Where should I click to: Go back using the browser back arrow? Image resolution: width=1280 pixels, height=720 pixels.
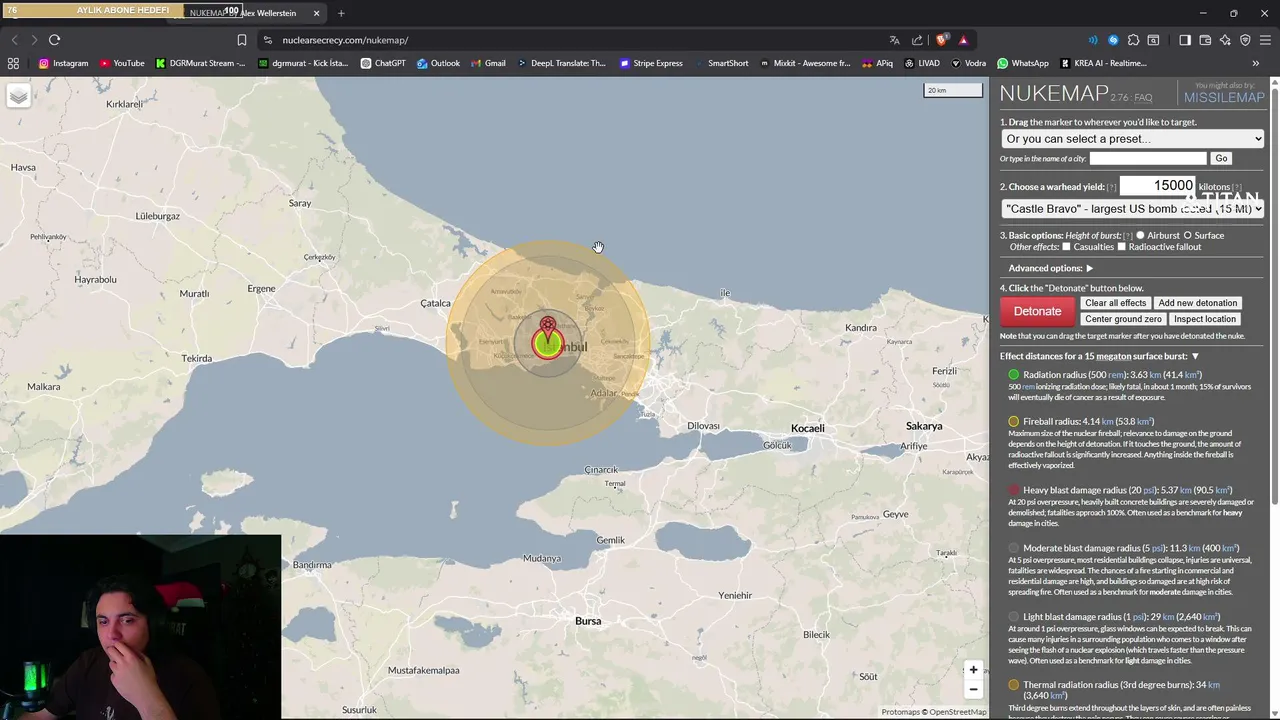point(14,40)
